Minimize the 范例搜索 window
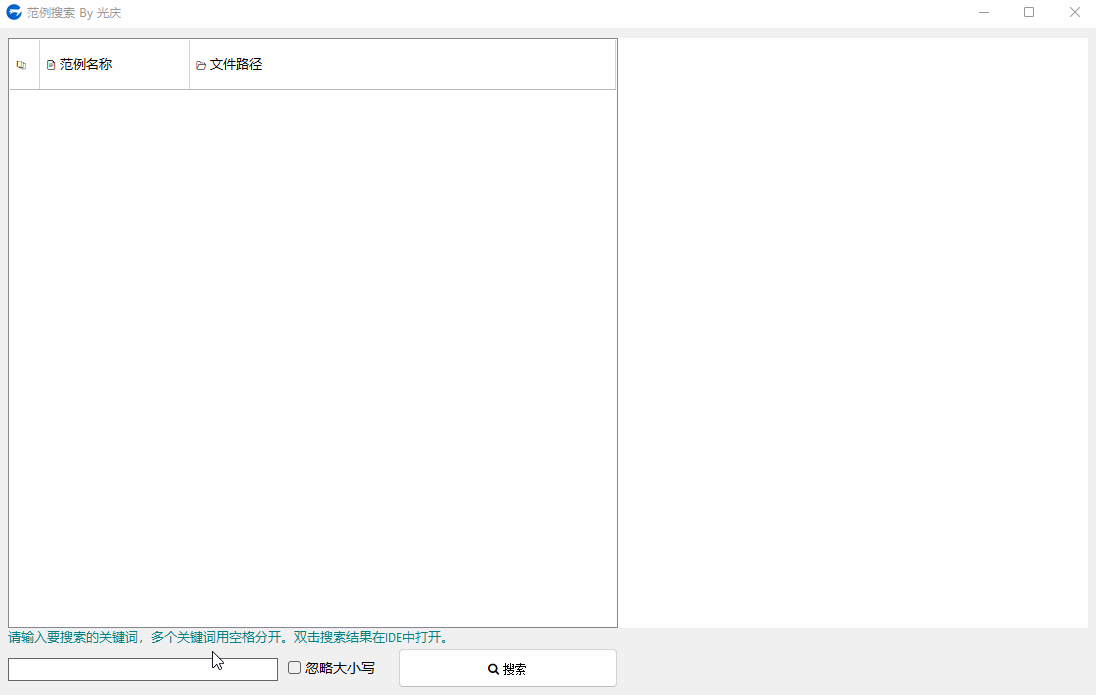The width and height of the screenshot is (1096, 695). (x=983, y=13)
